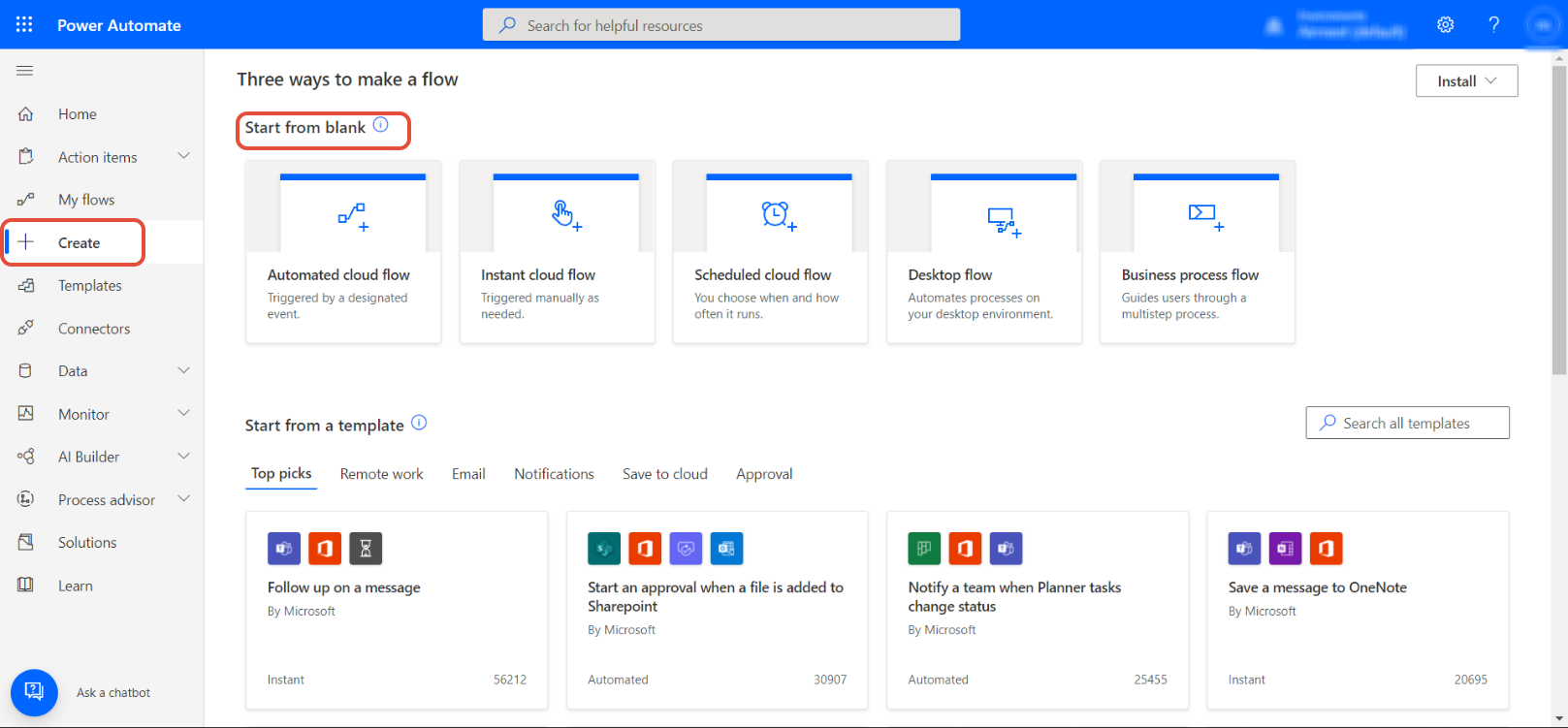Screen dimensions: 1568x728
Task: Click the My flows icon
Action: [26, 200]
